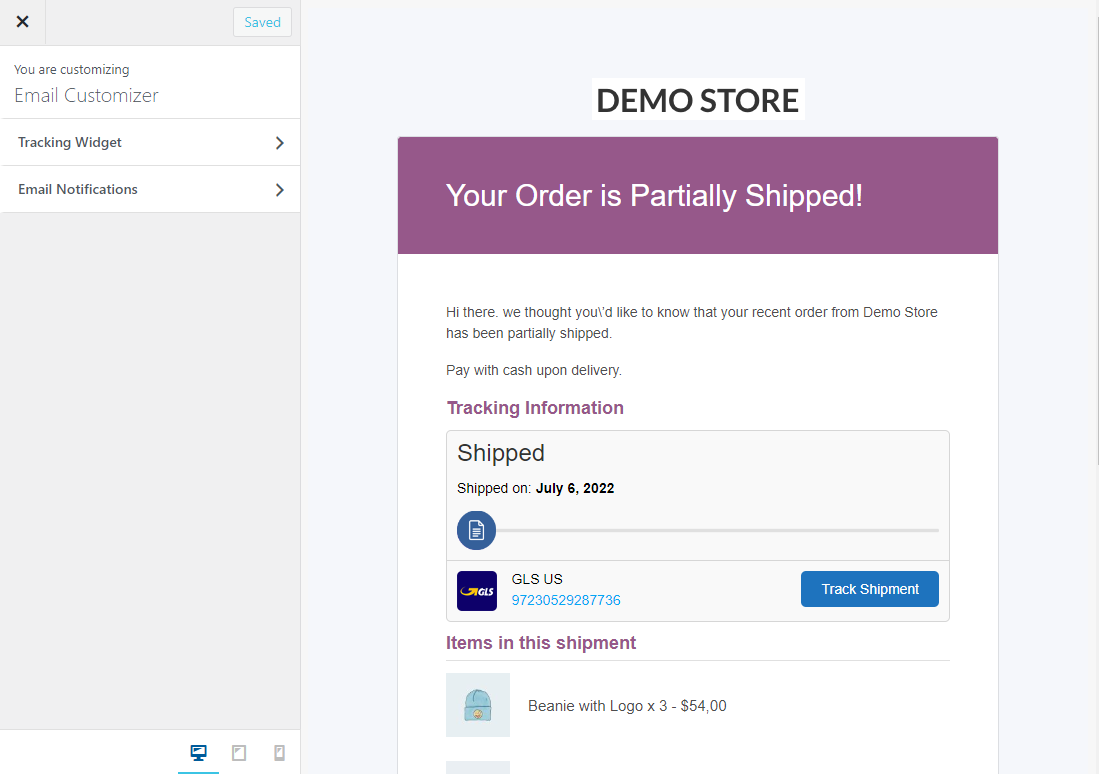The image size is (1099, 774).
Task: Open the Tracking Widget settings
Action: (x=120, y=142)
